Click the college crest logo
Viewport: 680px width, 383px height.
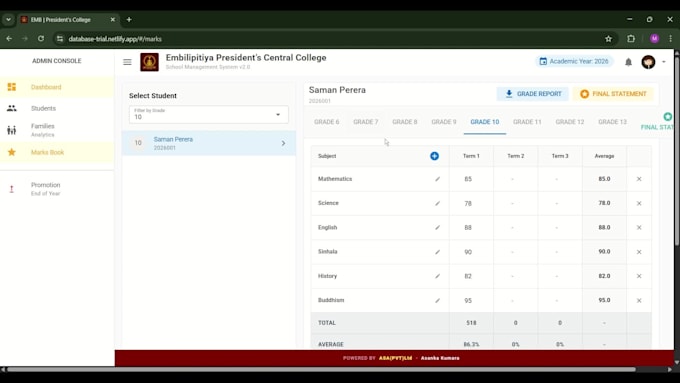[149, 62]
